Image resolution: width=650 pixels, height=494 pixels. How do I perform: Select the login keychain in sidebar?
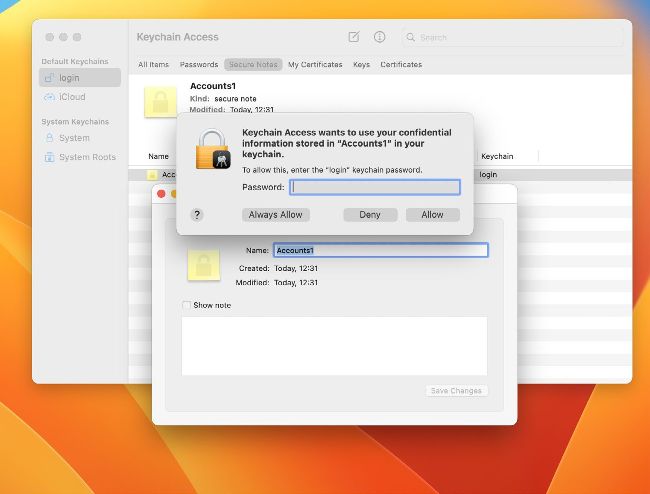tap(69, 78)
